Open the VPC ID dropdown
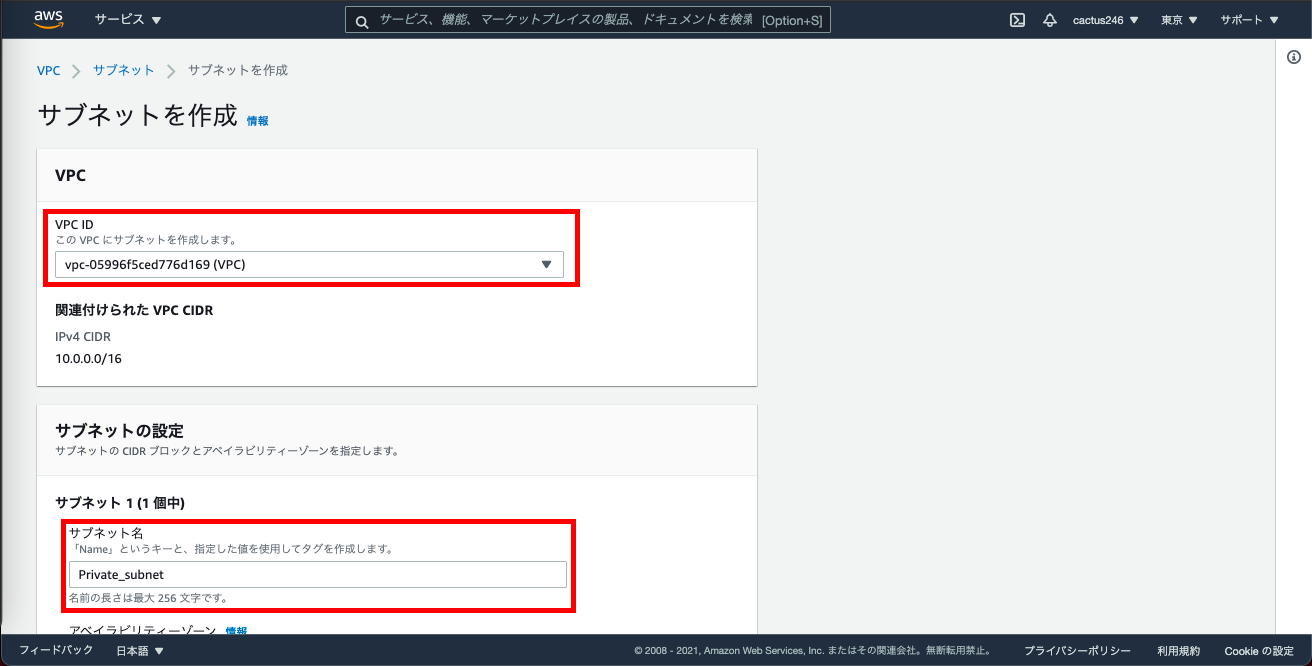This screenshot has height=666, width=1312. tap(310, 264)
